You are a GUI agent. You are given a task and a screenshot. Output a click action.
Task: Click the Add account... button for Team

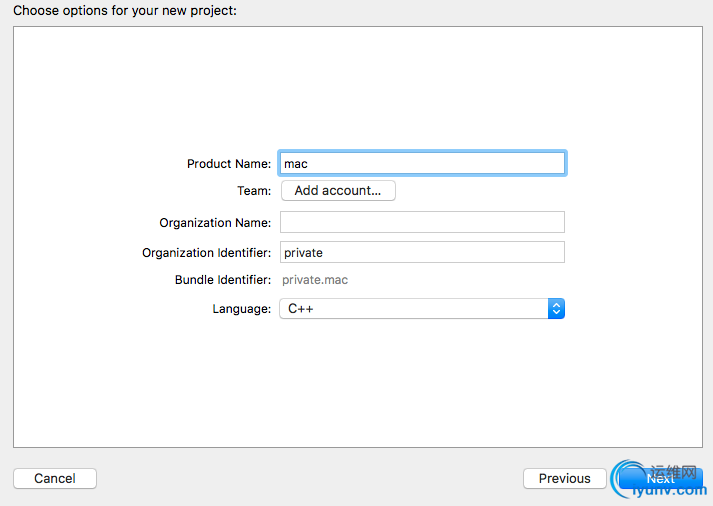[x=338, y=190]
